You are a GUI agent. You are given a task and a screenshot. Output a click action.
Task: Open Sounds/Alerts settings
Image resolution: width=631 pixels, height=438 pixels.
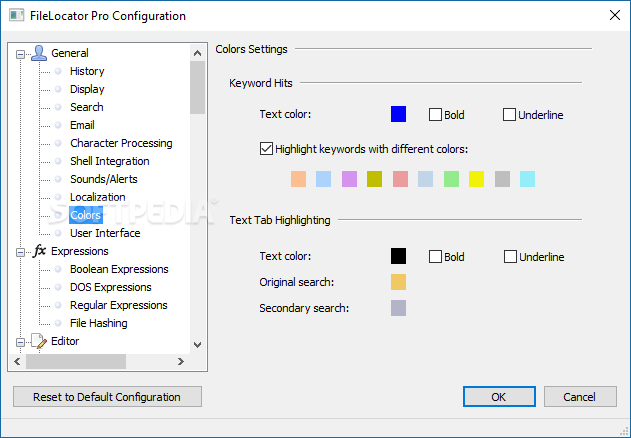tap(103, 179)
